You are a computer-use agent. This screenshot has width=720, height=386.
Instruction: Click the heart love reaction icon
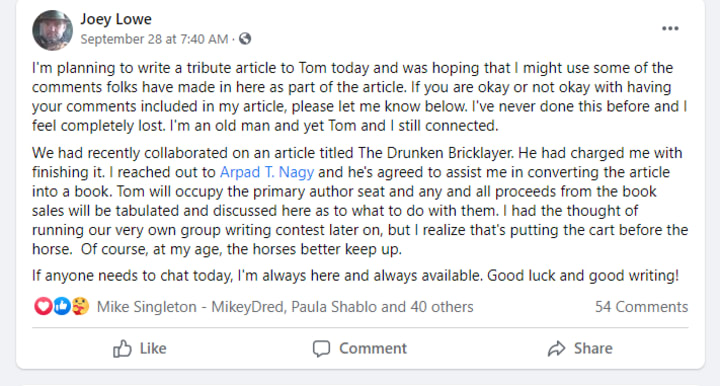click(43, 306)
